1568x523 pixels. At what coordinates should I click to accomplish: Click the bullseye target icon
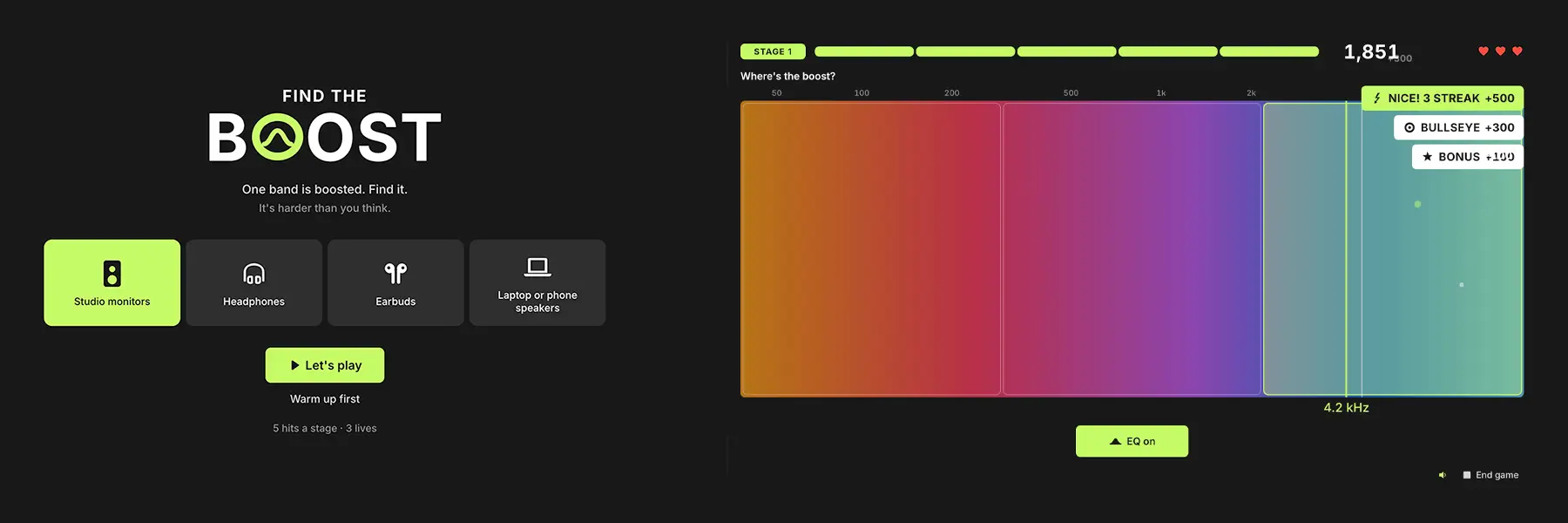(1409, 127)
